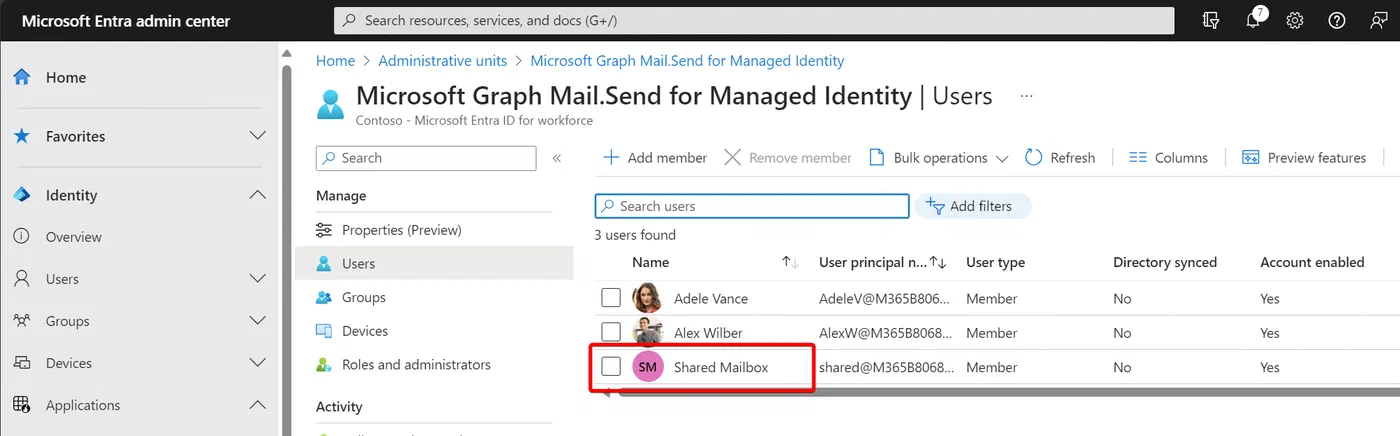Click the Preview features icon
This screenshot has height=436, width=1400.
(x=1250, y=158)
